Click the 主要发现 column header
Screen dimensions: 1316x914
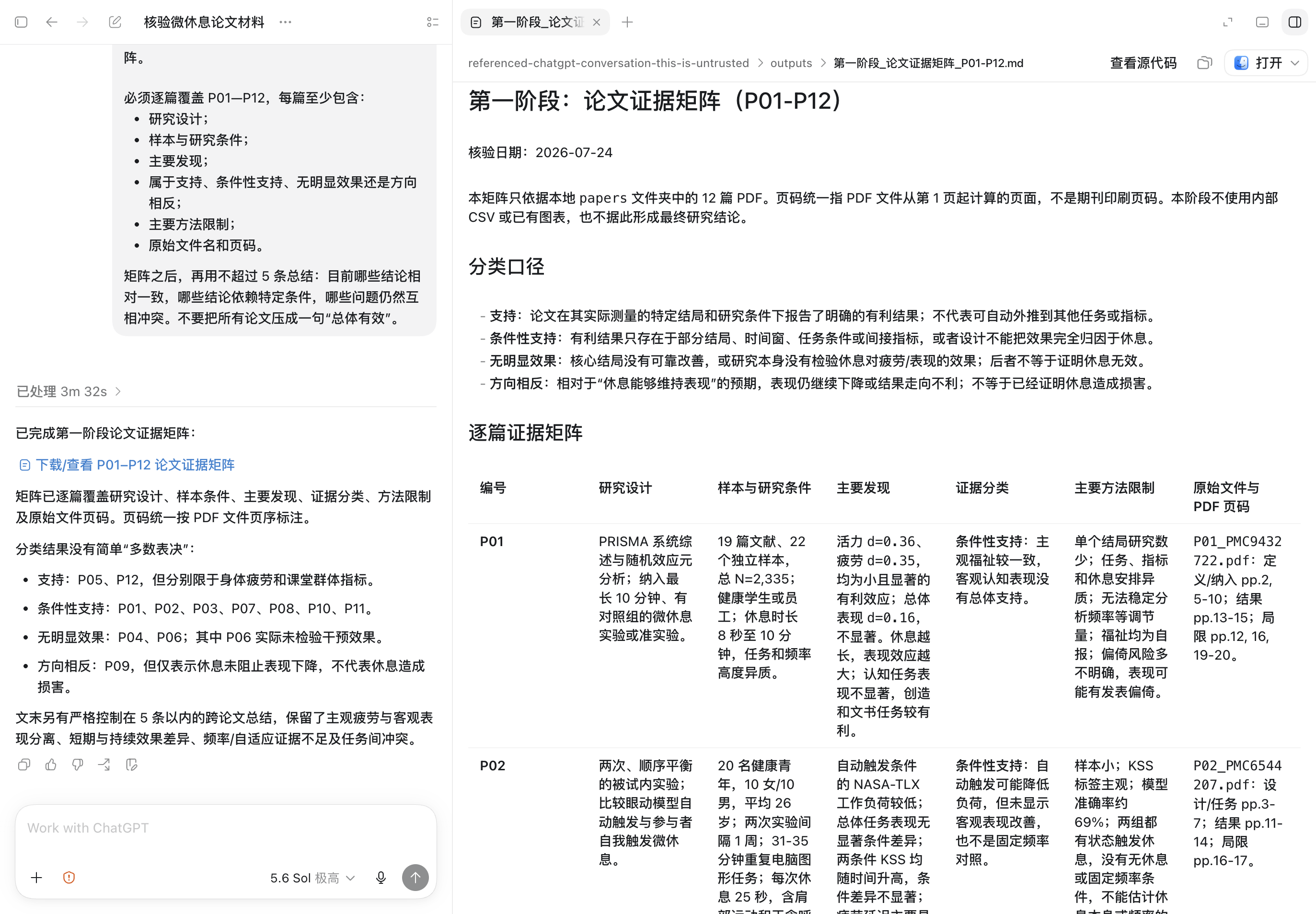[x=864, y=488]
